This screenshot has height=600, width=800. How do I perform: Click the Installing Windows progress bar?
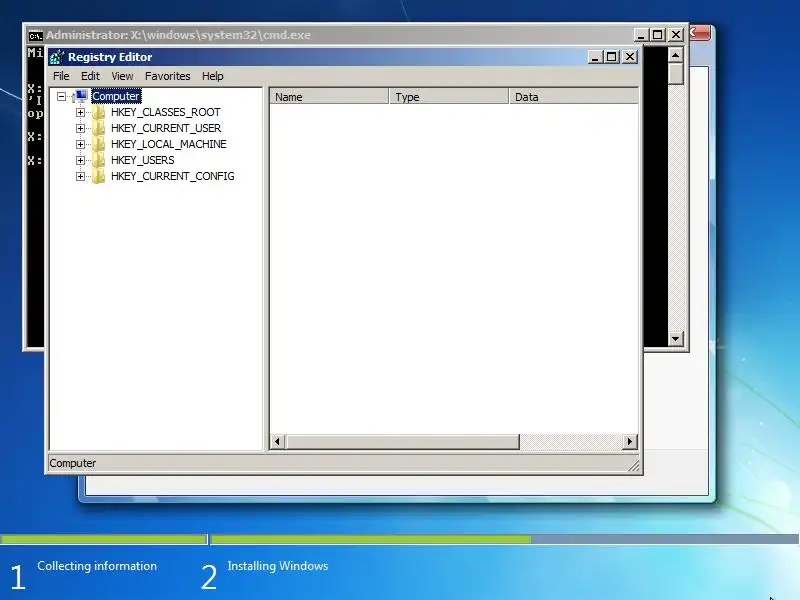click(505, 539)
